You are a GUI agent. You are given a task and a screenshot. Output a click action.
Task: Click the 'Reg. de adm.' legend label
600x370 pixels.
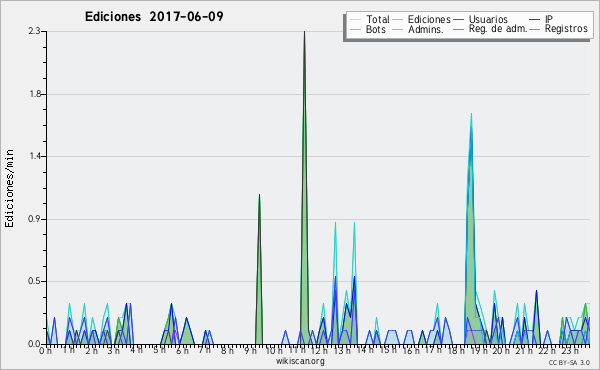pos(498,29)
